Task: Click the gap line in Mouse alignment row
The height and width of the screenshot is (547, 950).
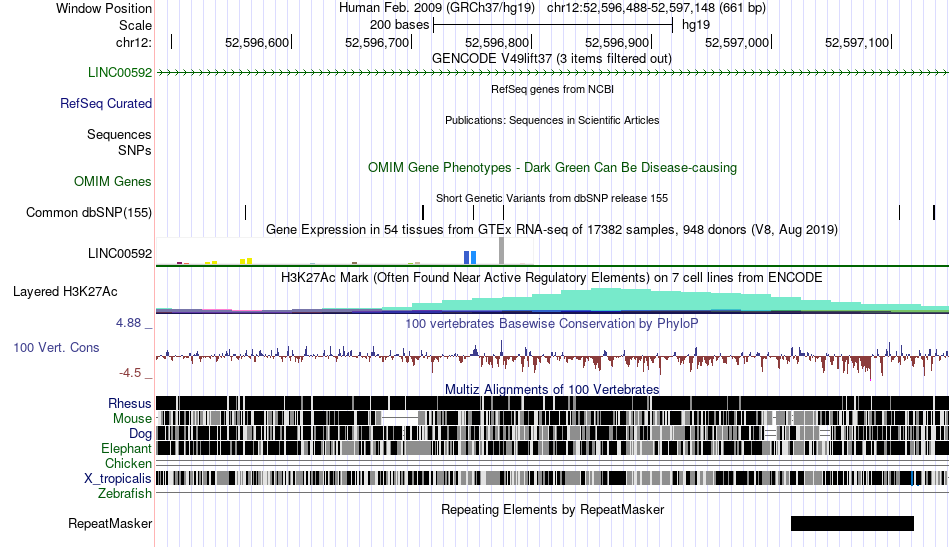Action: [x=400, y=418]
